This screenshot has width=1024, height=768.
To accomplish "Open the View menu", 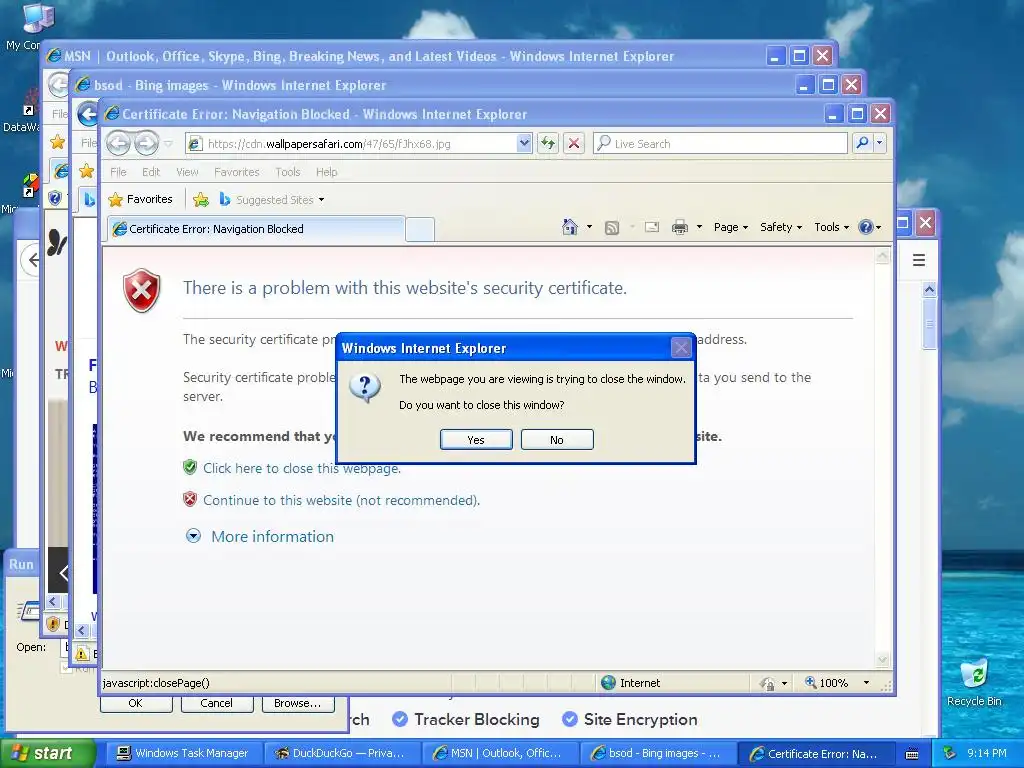I will click(187, 172).
